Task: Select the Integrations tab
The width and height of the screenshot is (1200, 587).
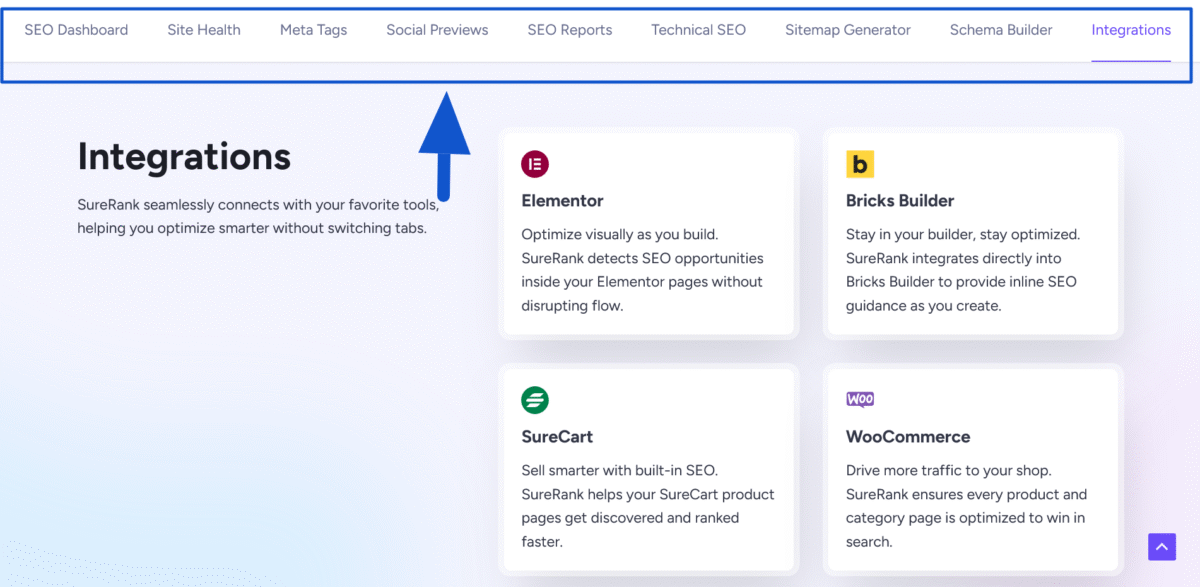Action: pyautogui.click(x=1131, y=30)
